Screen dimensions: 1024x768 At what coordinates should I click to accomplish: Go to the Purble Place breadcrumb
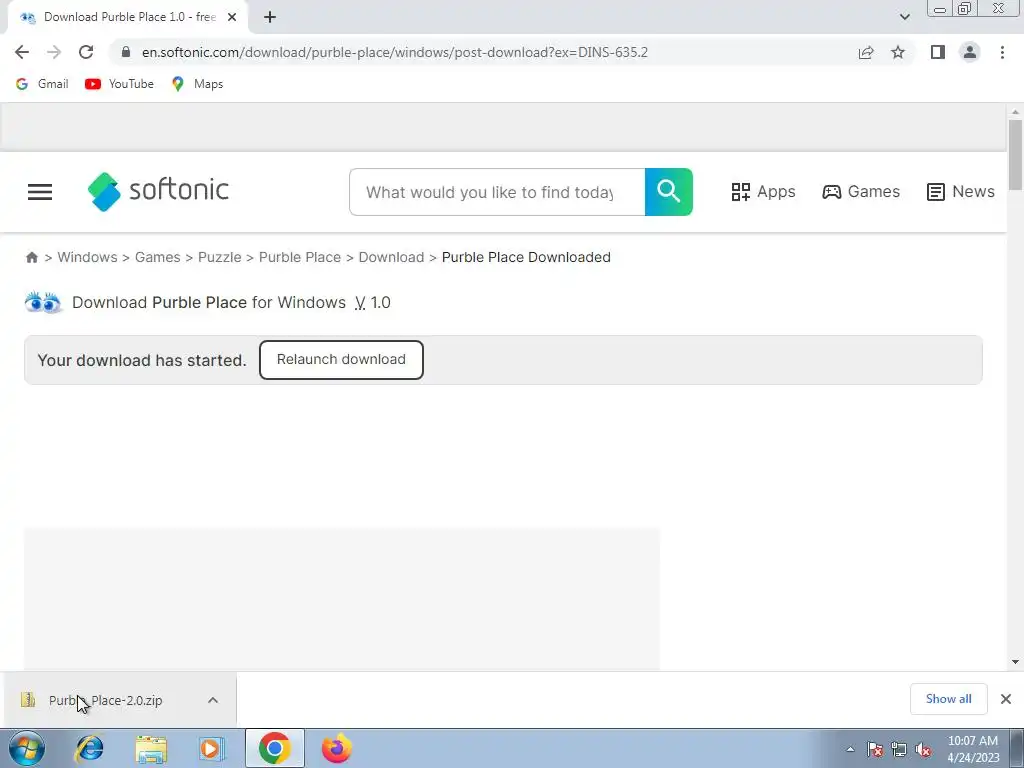[x=300, y=257]
